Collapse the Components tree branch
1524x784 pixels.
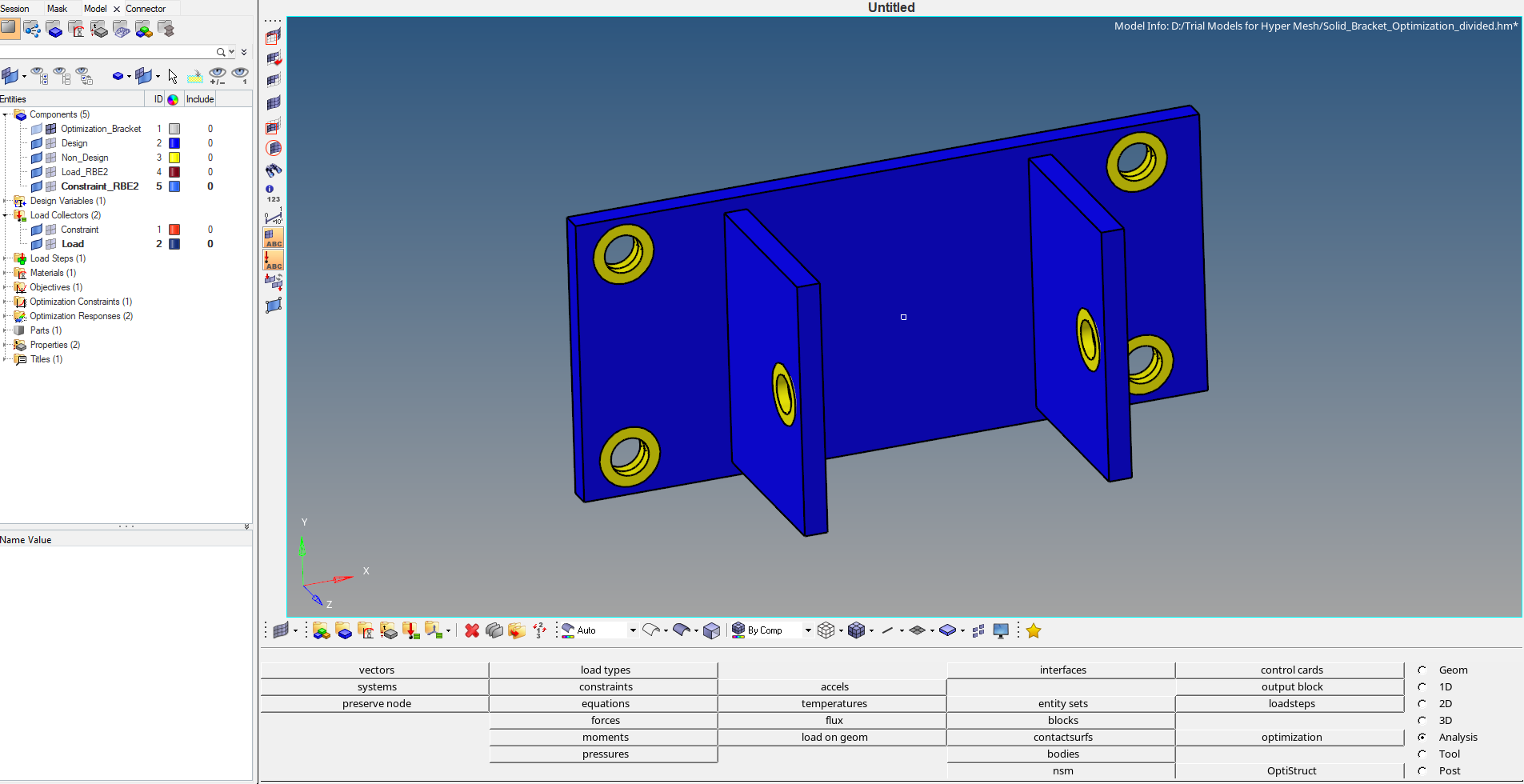tap(6, 114)
